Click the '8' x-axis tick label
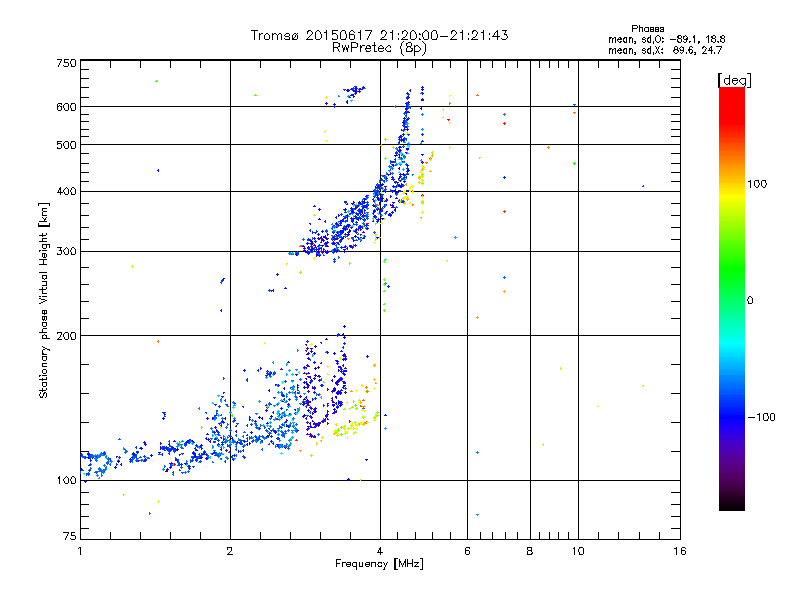 pos(530,551)
